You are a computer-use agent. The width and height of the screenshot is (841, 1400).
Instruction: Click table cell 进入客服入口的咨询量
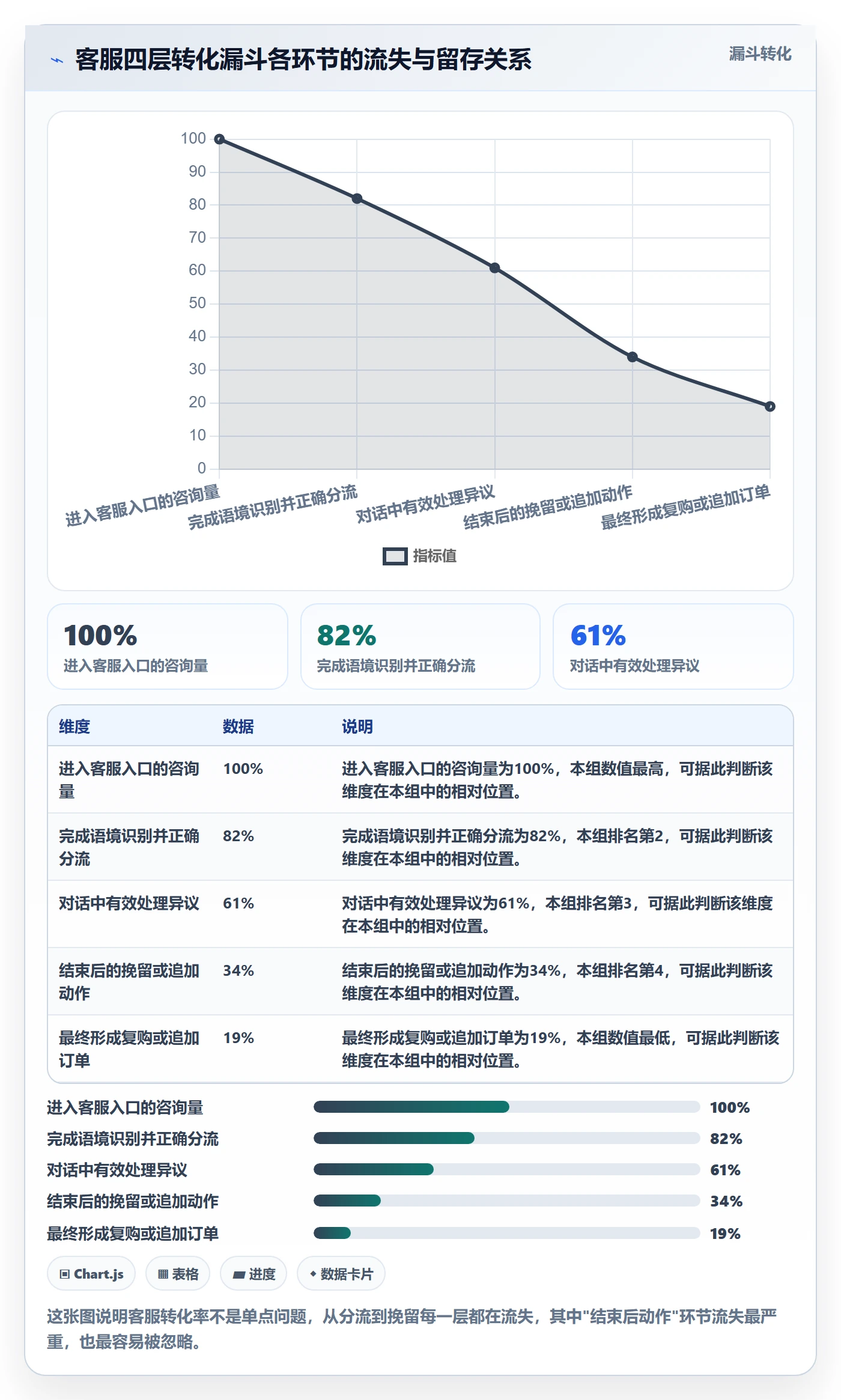[129, 780]
